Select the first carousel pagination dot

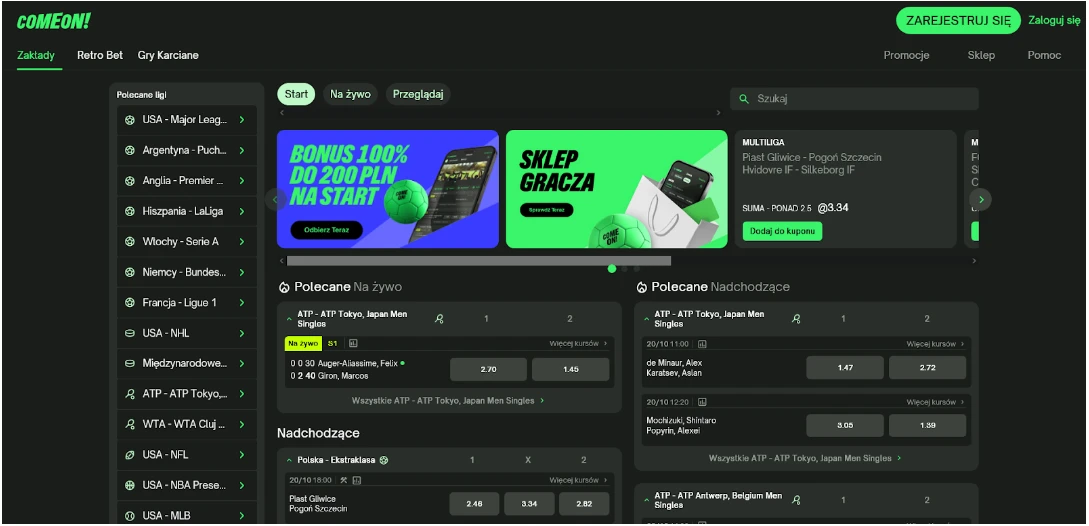(x=612, y=269)
